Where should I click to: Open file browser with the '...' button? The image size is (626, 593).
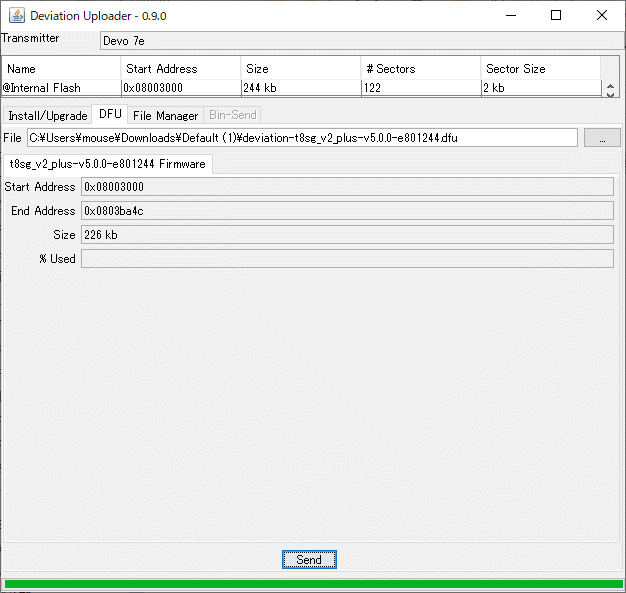tap(602, 138)
